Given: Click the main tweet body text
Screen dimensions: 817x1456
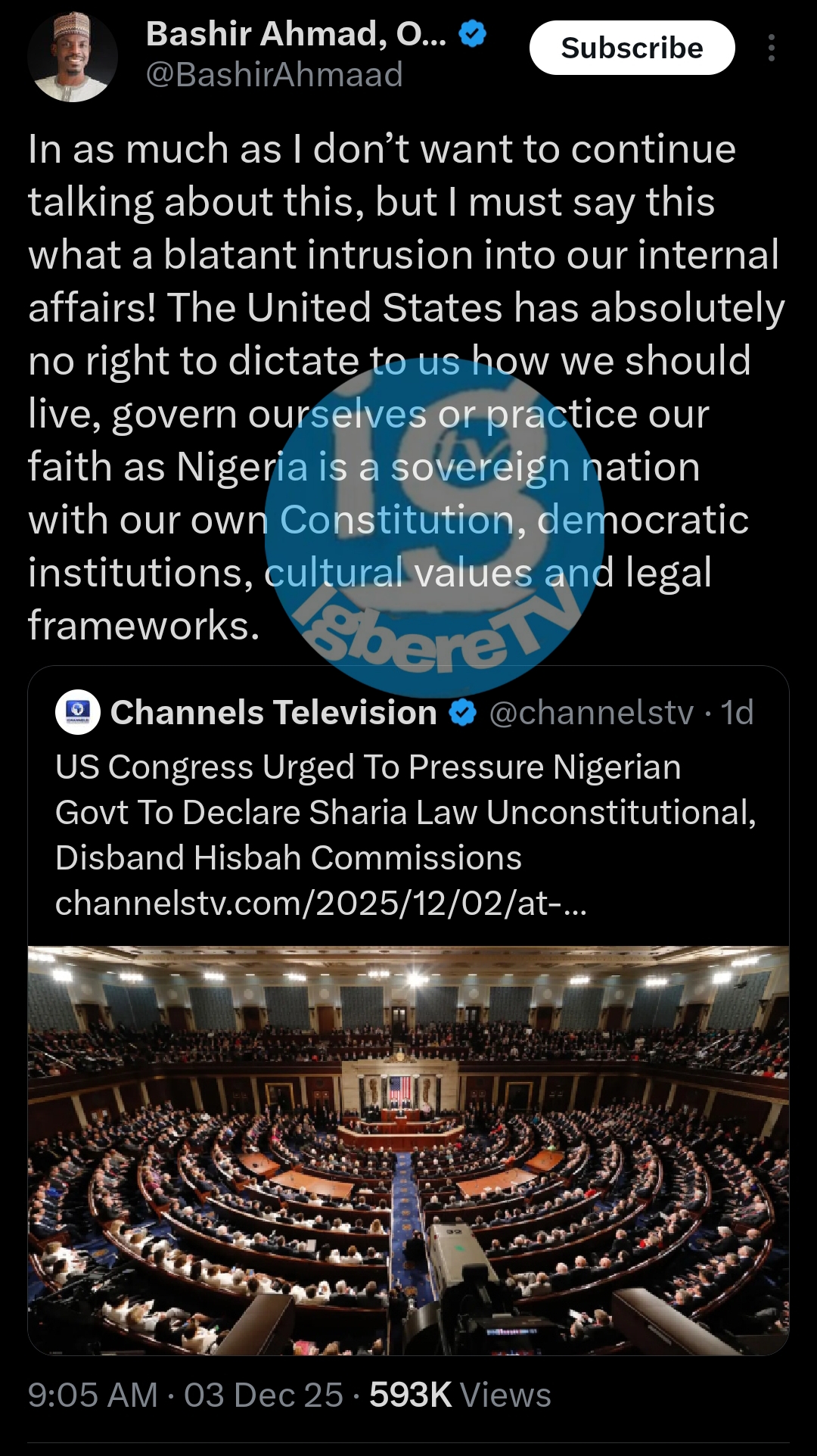Looking at the screenshot, I should pos(406,387).
